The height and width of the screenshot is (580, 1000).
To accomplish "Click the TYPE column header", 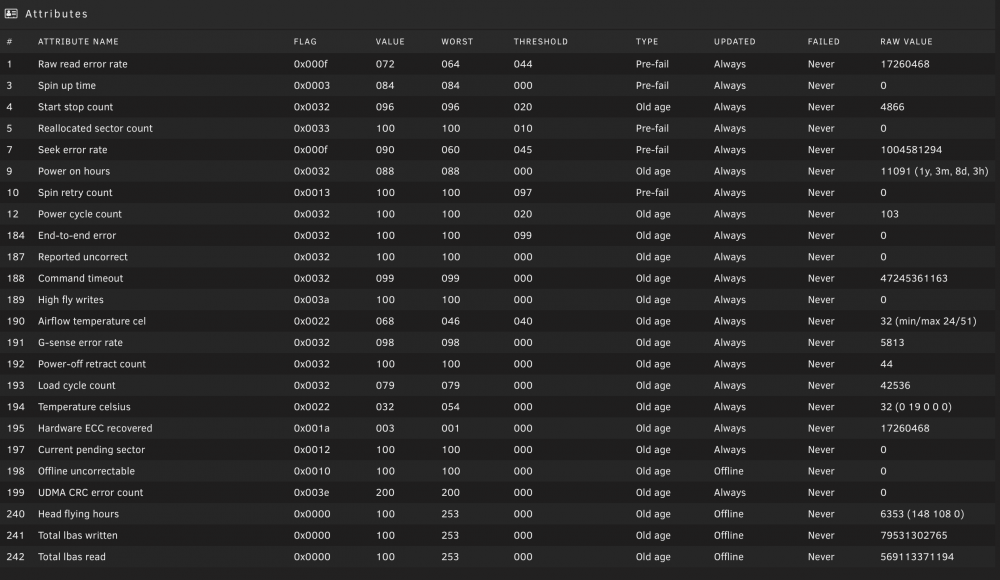I will (647, 41).
